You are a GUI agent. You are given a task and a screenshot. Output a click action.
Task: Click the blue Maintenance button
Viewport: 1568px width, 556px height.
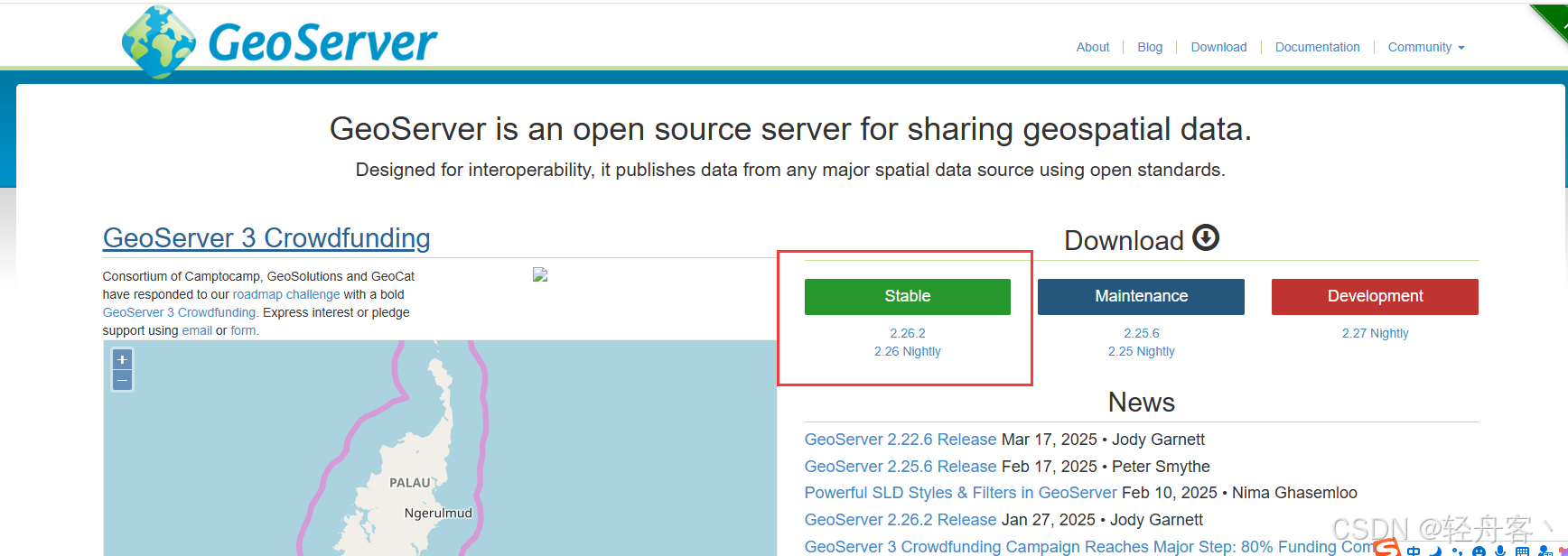(1141, 296)
